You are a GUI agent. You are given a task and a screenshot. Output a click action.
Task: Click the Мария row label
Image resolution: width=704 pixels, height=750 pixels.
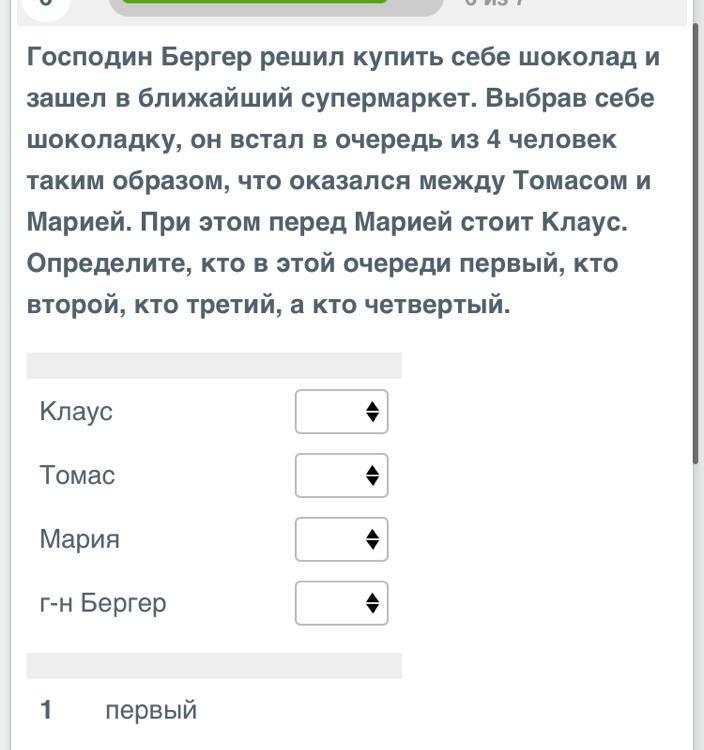(x=80, y=539)
